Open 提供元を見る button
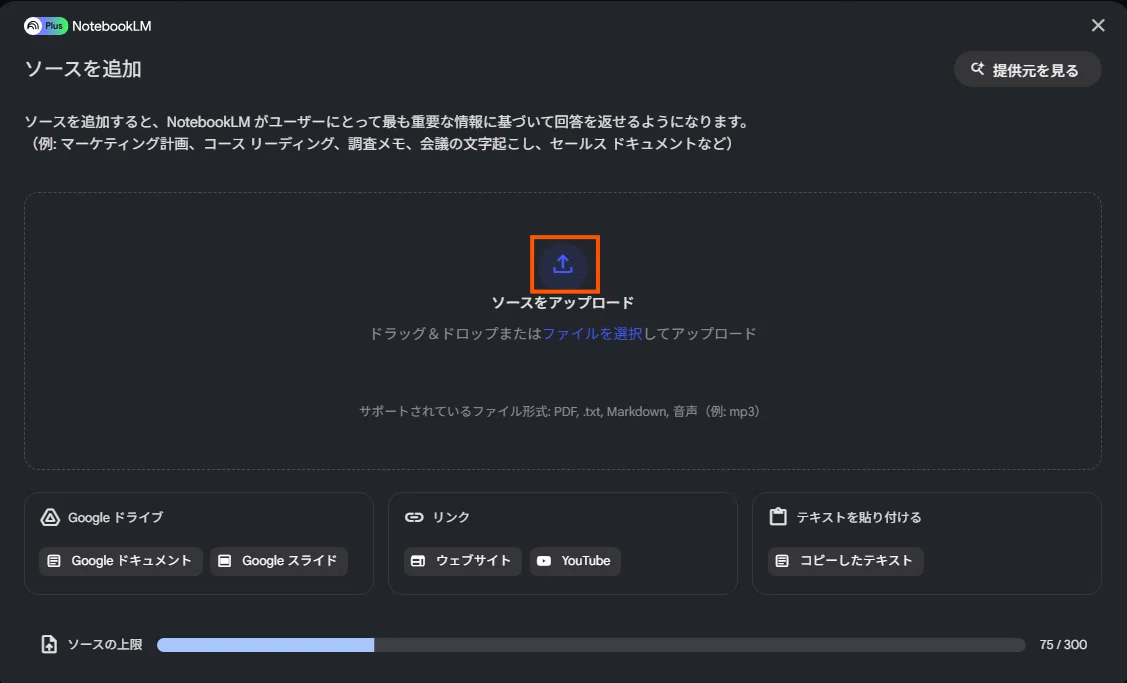This screenshot has height=683, width=1127. tap(1027, 70)
